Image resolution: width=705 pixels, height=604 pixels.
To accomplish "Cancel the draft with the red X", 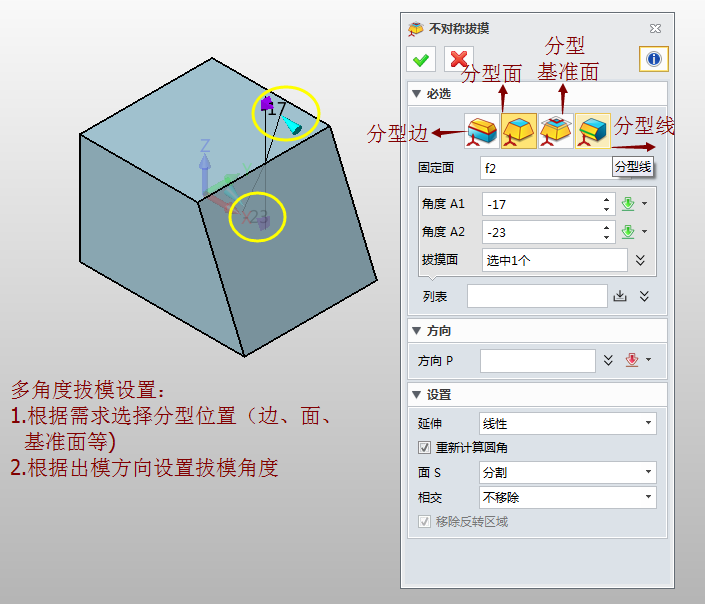I will point(458,60).
